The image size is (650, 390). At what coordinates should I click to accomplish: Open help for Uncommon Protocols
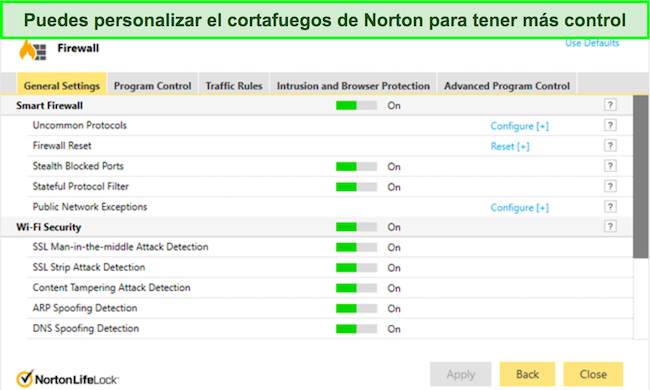point(610,125)
